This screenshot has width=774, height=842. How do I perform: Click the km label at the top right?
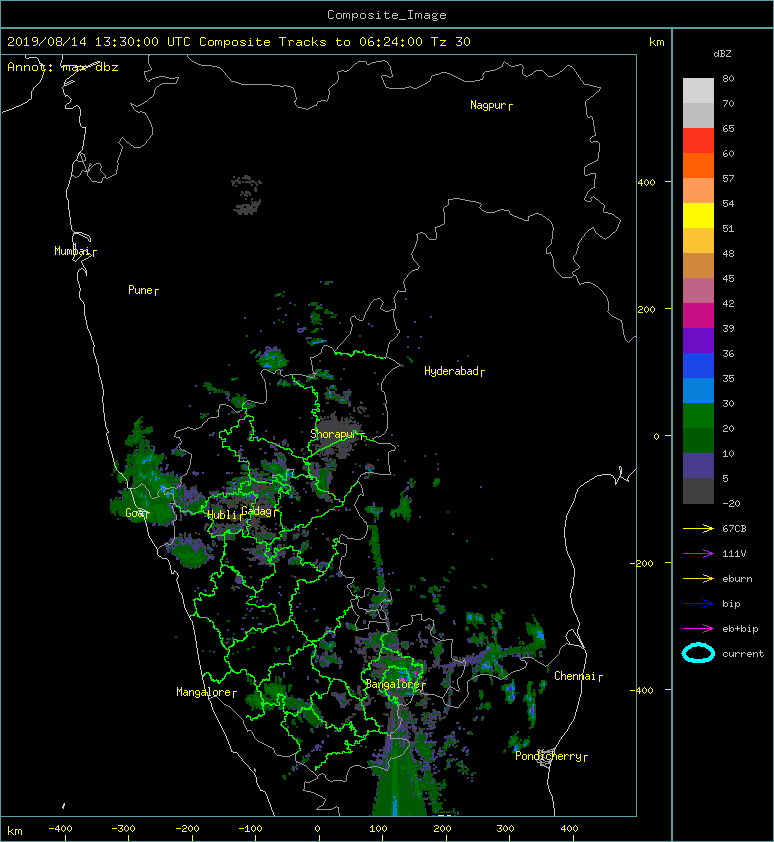click(656, 42)
